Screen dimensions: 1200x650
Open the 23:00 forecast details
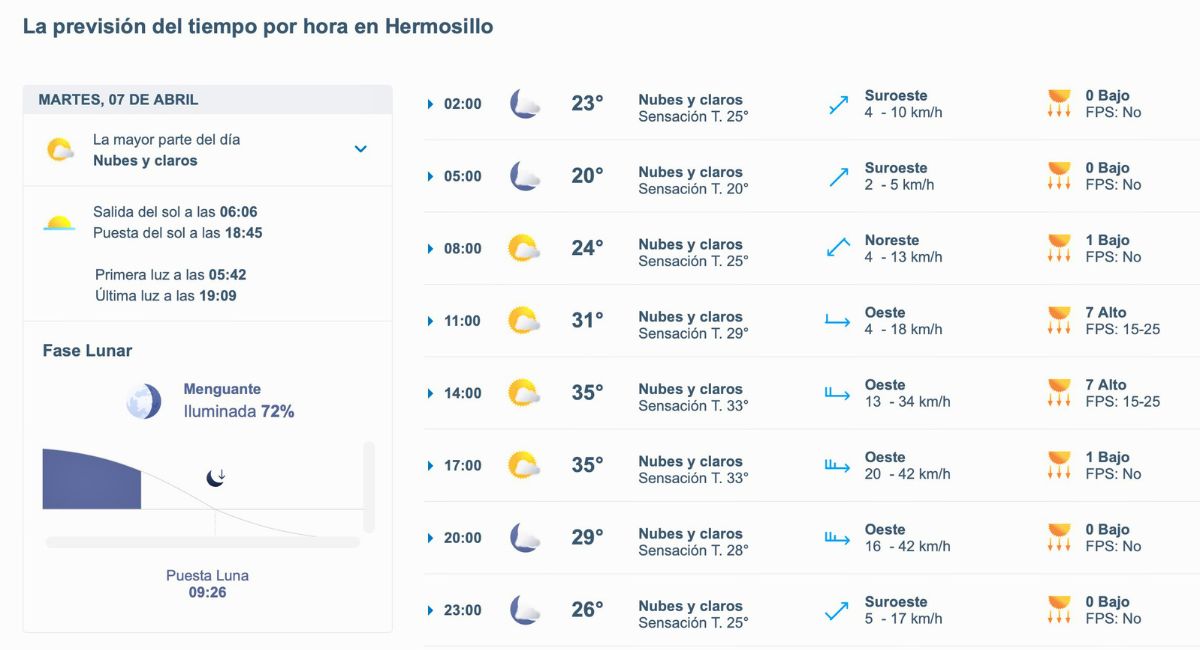point(430,610)
